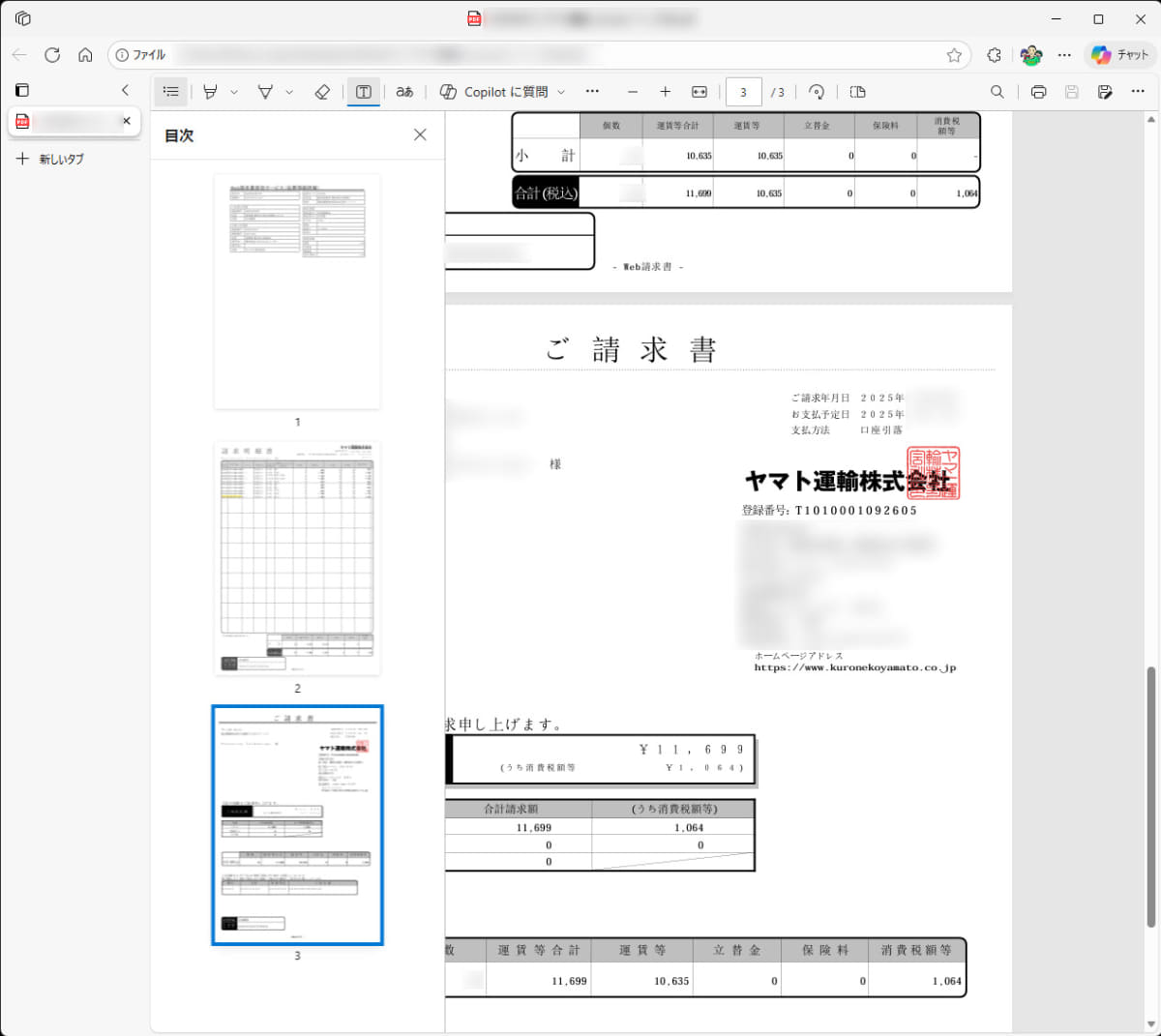Screen dimensions: 1161x1036
Task: Click the save icon
Action: click(x=1072, y=92)
